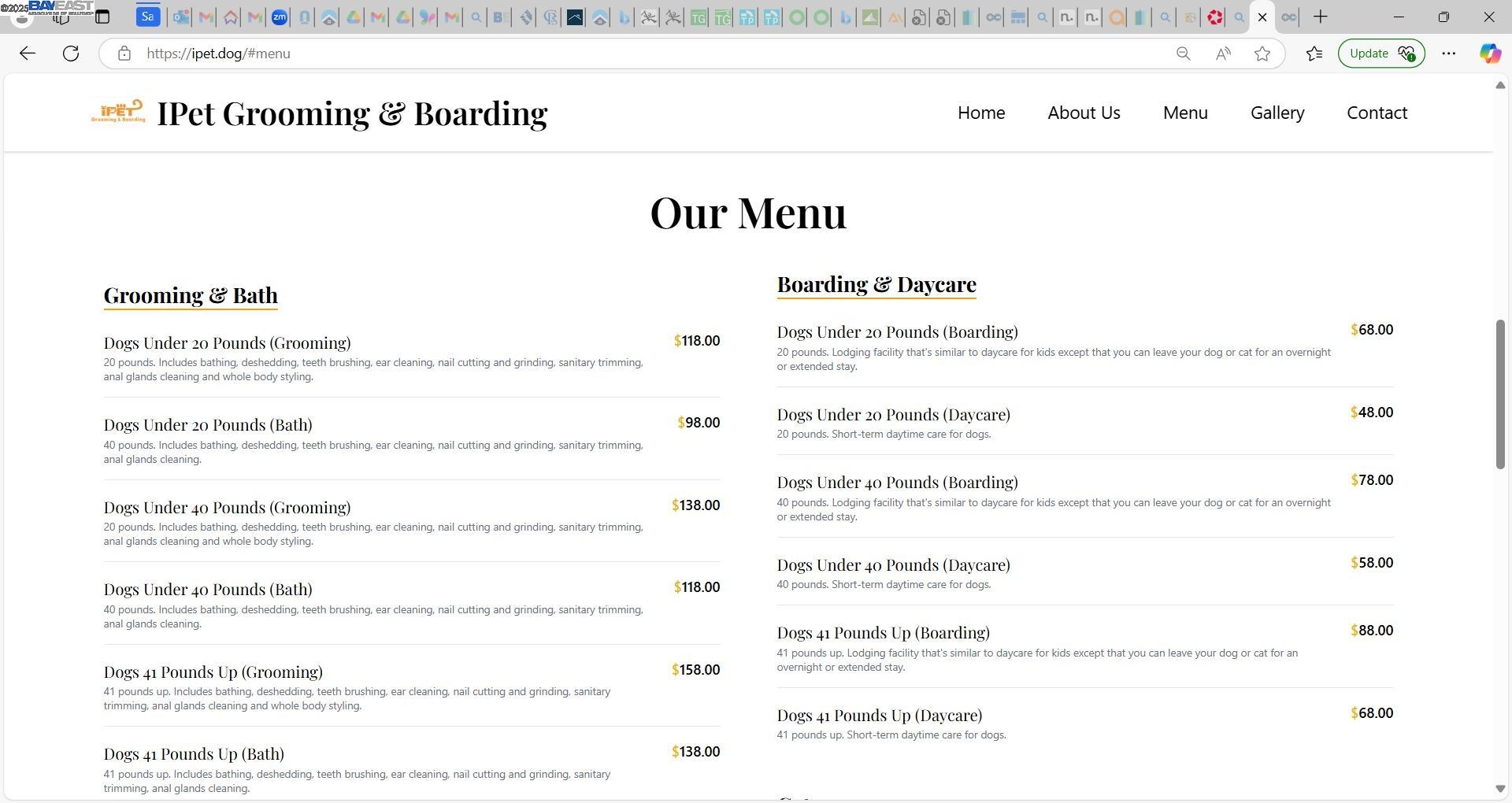Open tab actions menu icon
The width and height of the screenshot is (1512, 803).
point(102,17)
